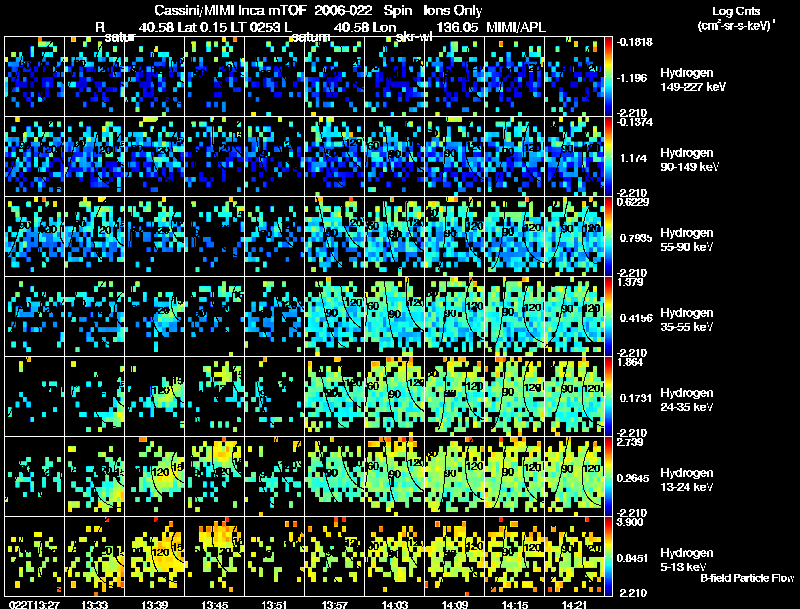Viewport: 800px width, 609px height.
Task: Click the color bar beside Hydrogen 24-35 keV
Action: (608, 397)
